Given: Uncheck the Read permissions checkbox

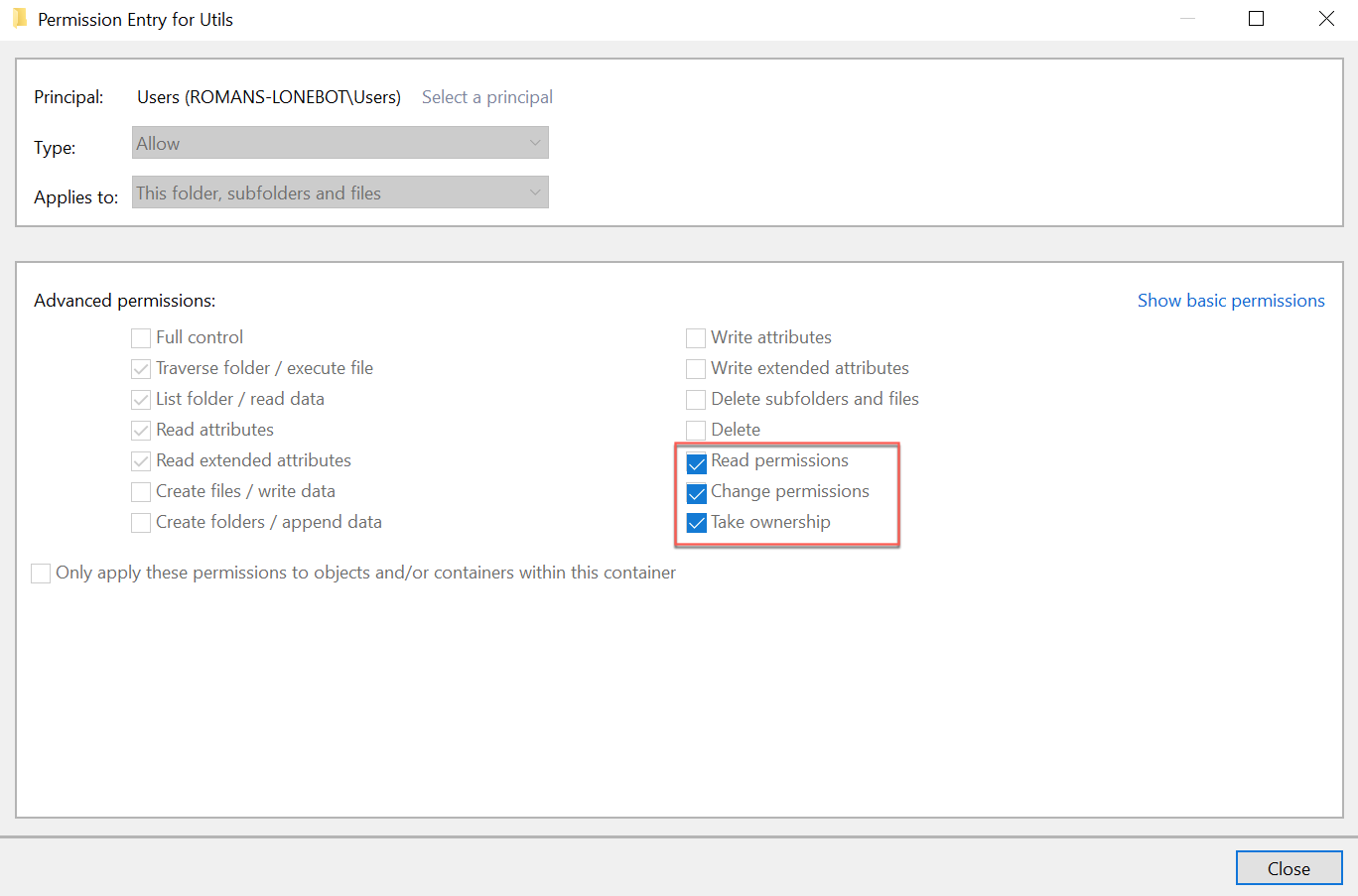Looking at the screenshot, I should coord(697,462).
